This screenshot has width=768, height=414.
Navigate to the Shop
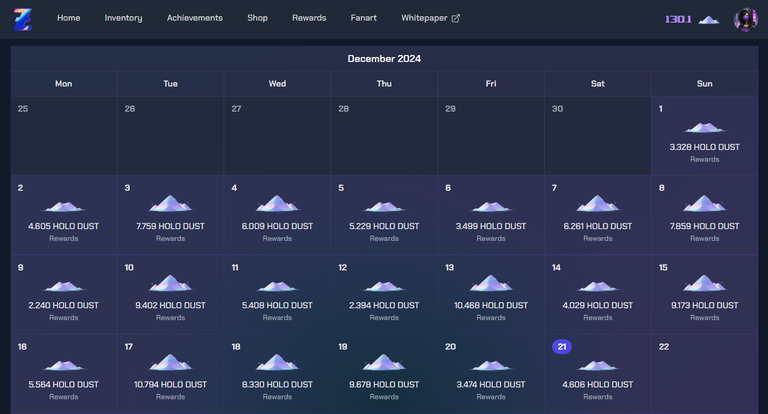pos(257,18)
